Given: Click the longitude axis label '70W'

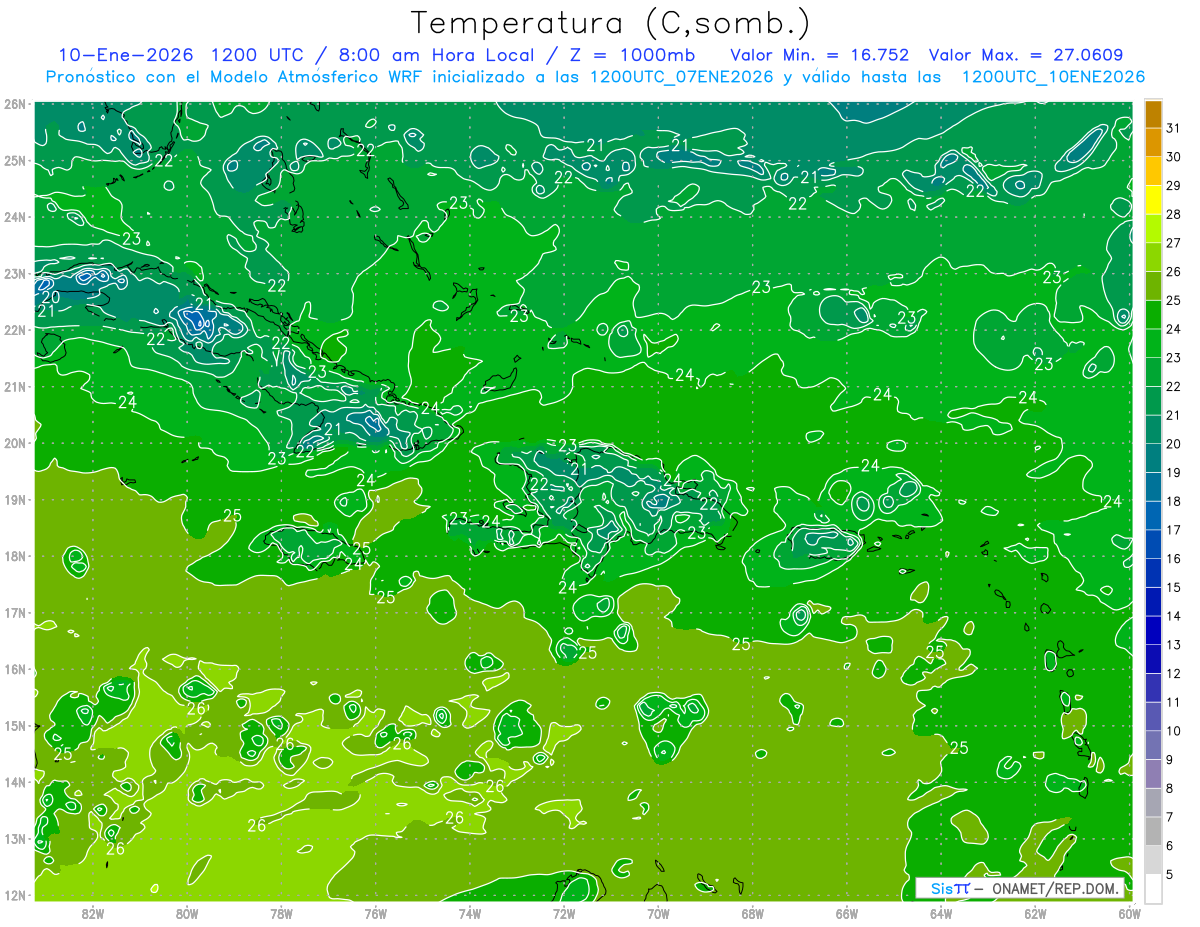Looking at the screenshot, I should click(x=658, y=913).
